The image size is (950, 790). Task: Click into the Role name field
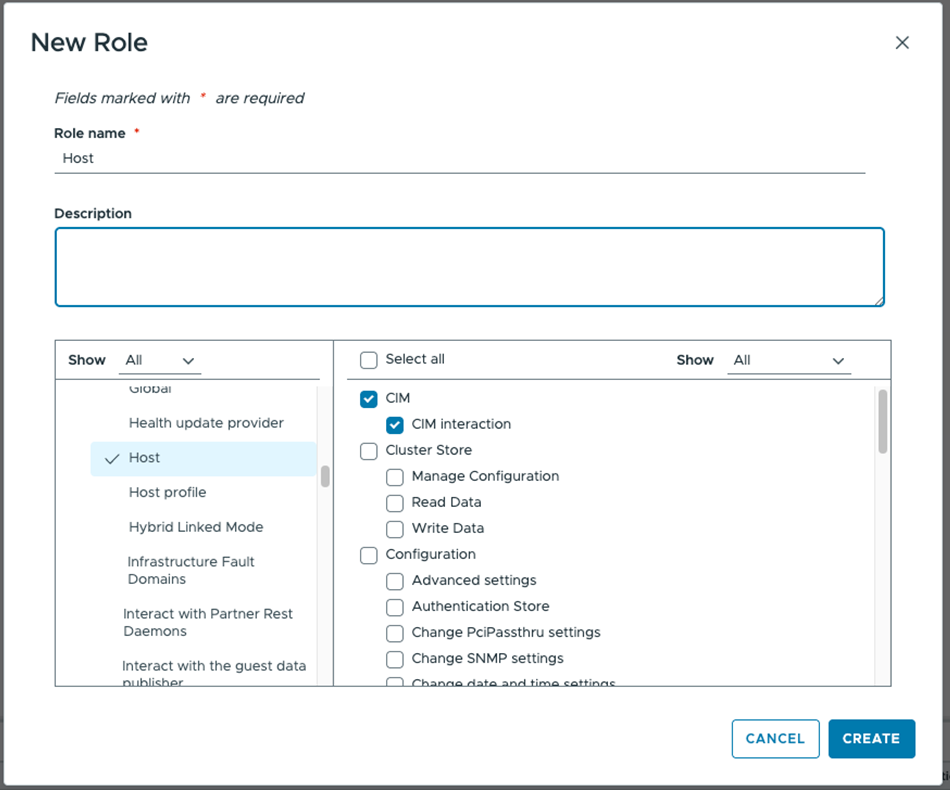[459, 159]
